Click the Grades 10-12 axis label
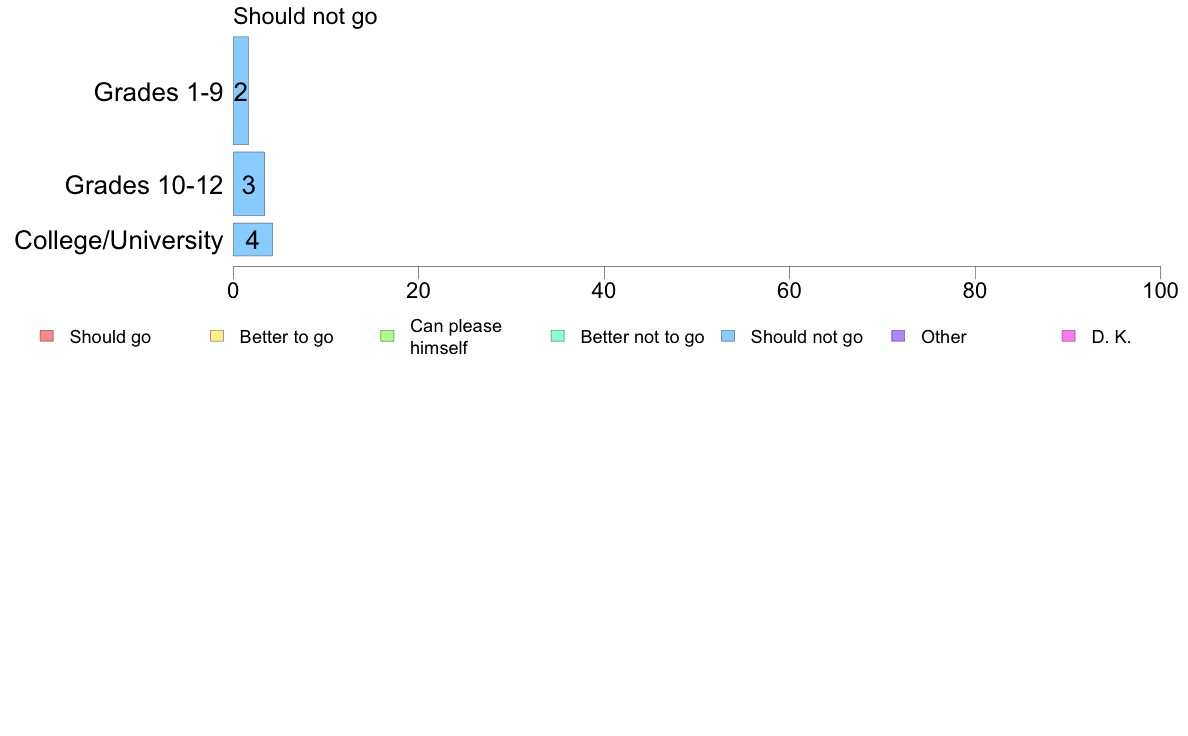Screen dimensions: 1188x736 144,185
